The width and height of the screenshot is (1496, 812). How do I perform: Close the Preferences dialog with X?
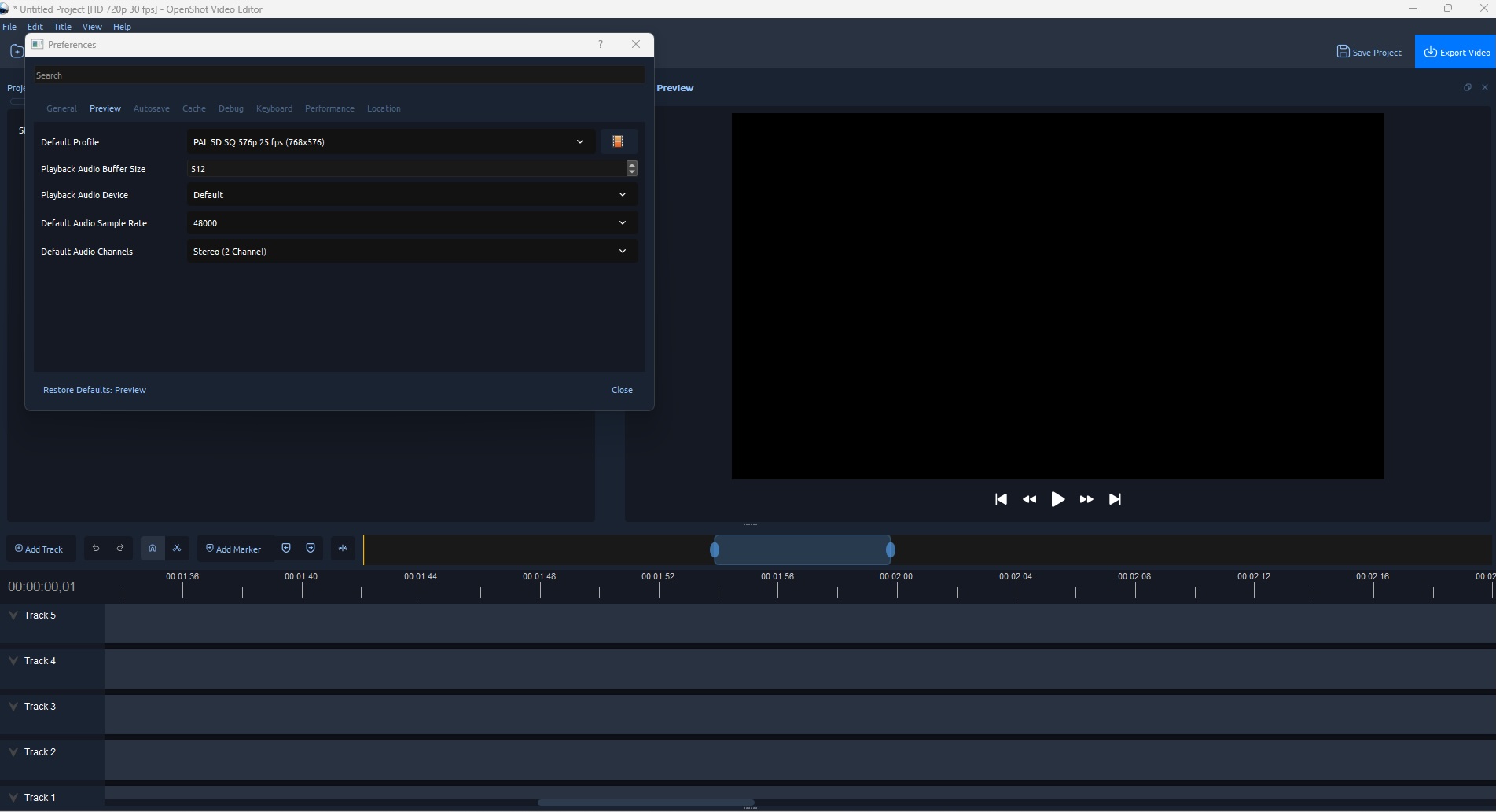(636, 44)
